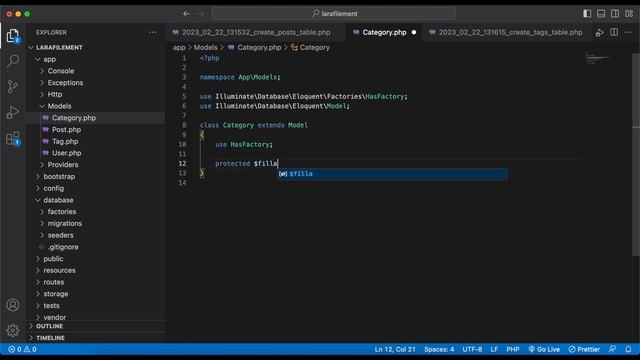This screenshot has height=360, width=640.
Task: Open Explorer Views and More Actions ellipsis
Action: tap(152, 32)
